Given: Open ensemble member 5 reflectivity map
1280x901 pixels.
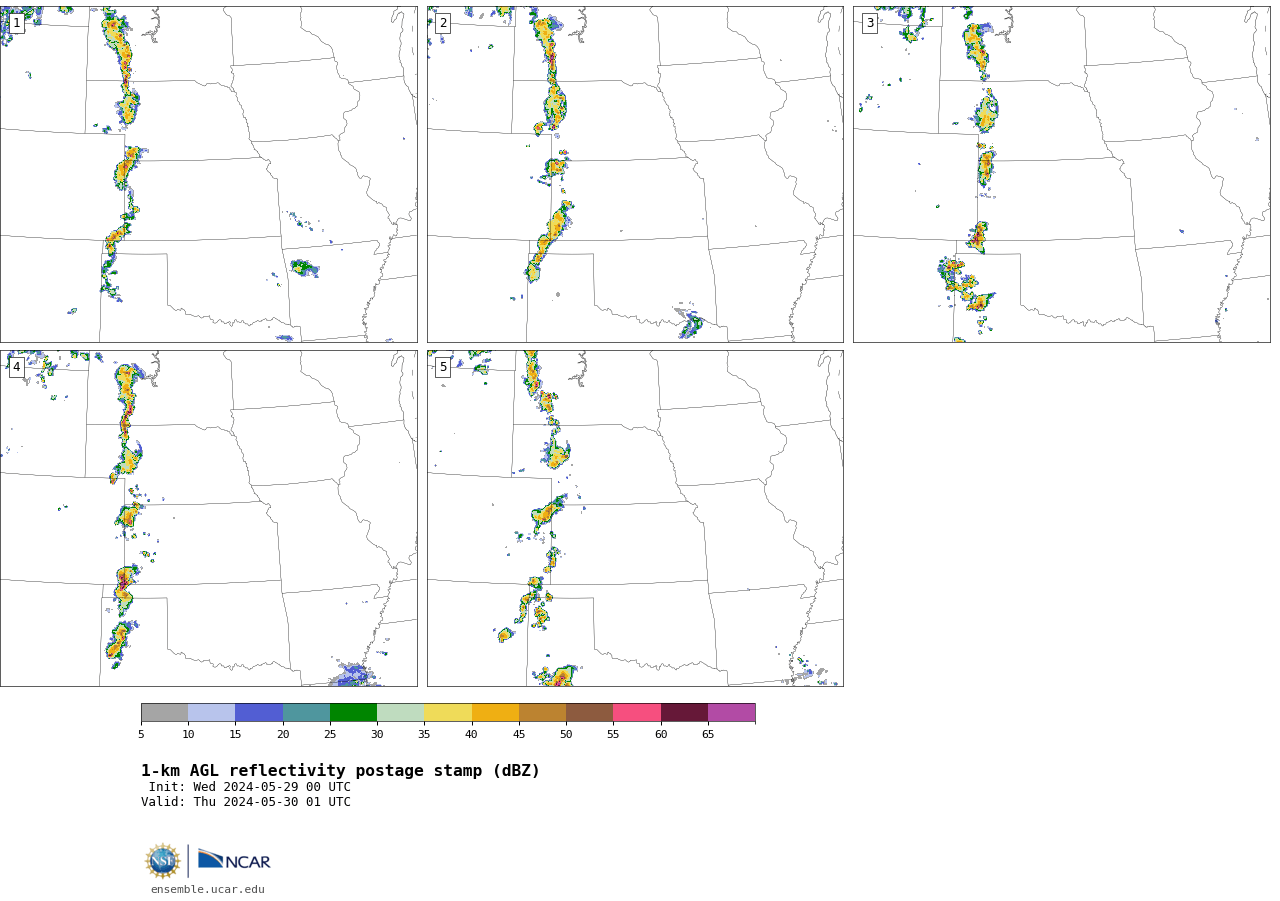Looking at the screenshot, I should [635, 518].
